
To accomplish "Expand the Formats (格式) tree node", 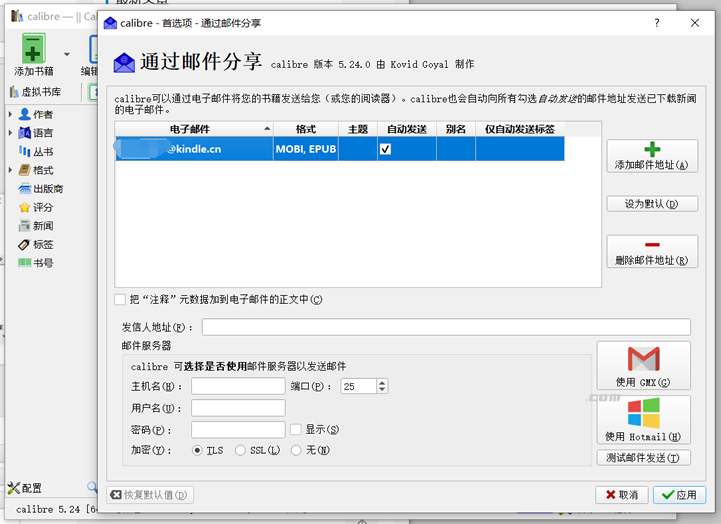I will click(10, 170).
